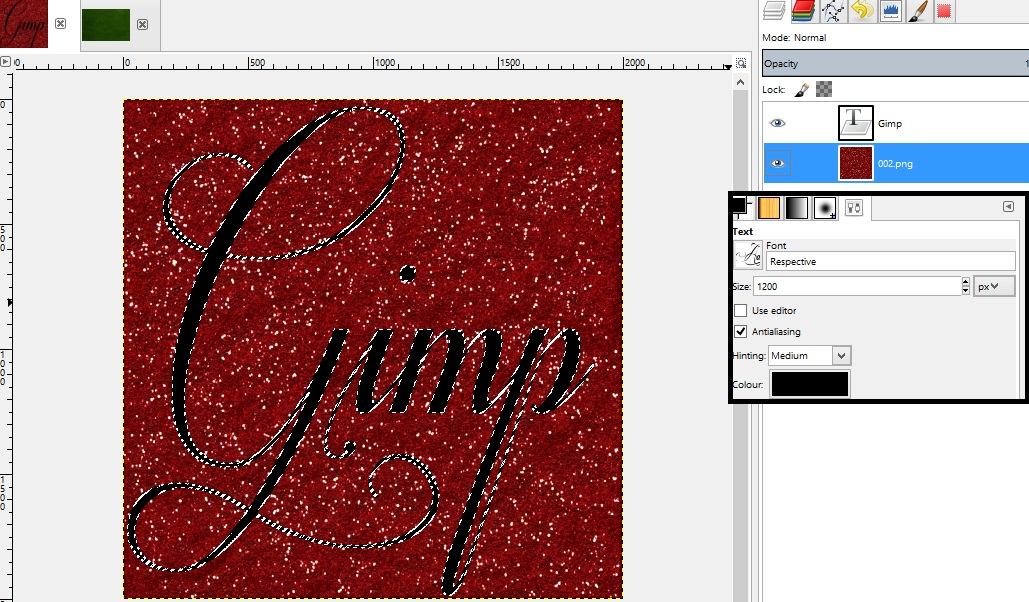Open the black text Colour swatch
The width and height of the screenshot is (1029, 602).
(x=810, y=384)
